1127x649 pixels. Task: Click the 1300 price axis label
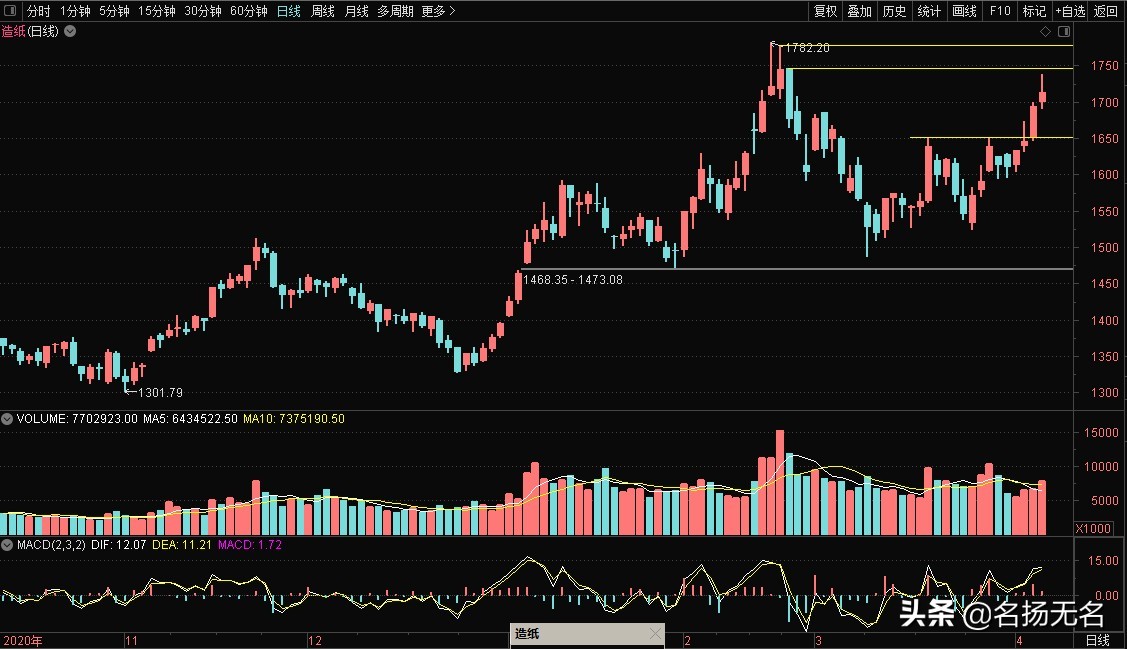pyautogui.click(x=1105, y=392)
